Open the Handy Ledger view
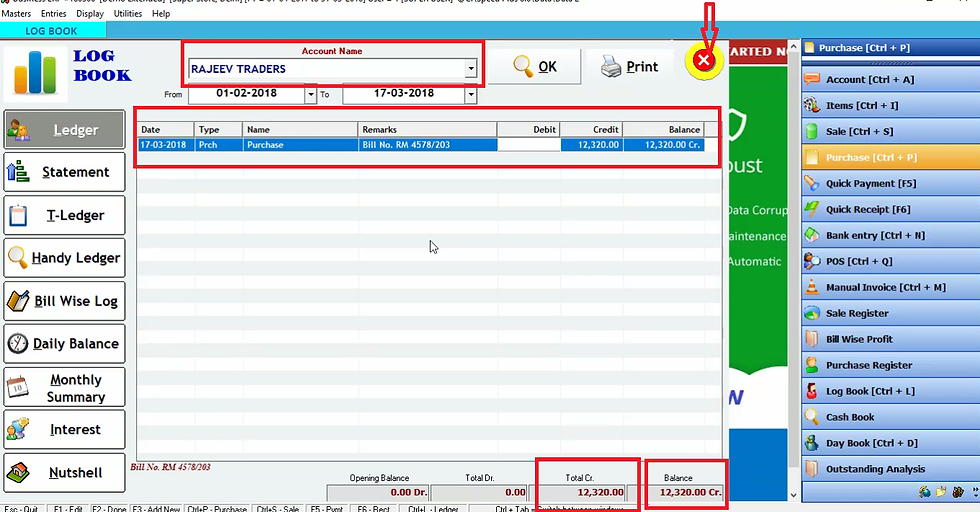The width and height of the screenshot is (980, 512). pyautogui.click(x=64, y=258)
